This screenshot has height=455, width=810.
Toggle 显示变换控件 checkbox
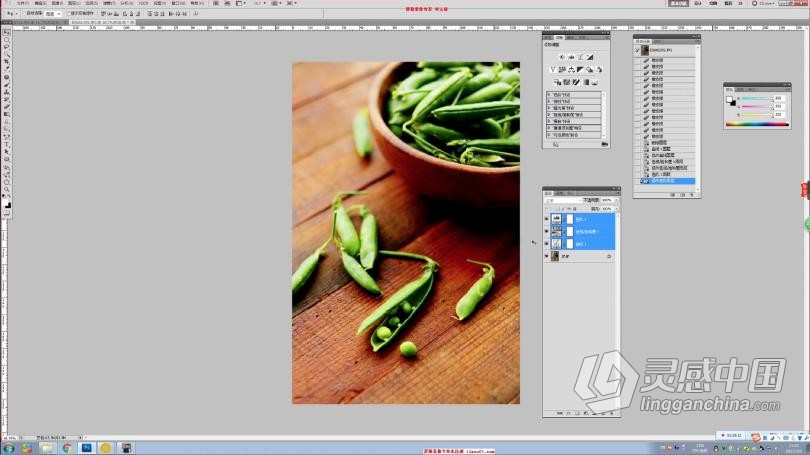(x=69, y=13)
